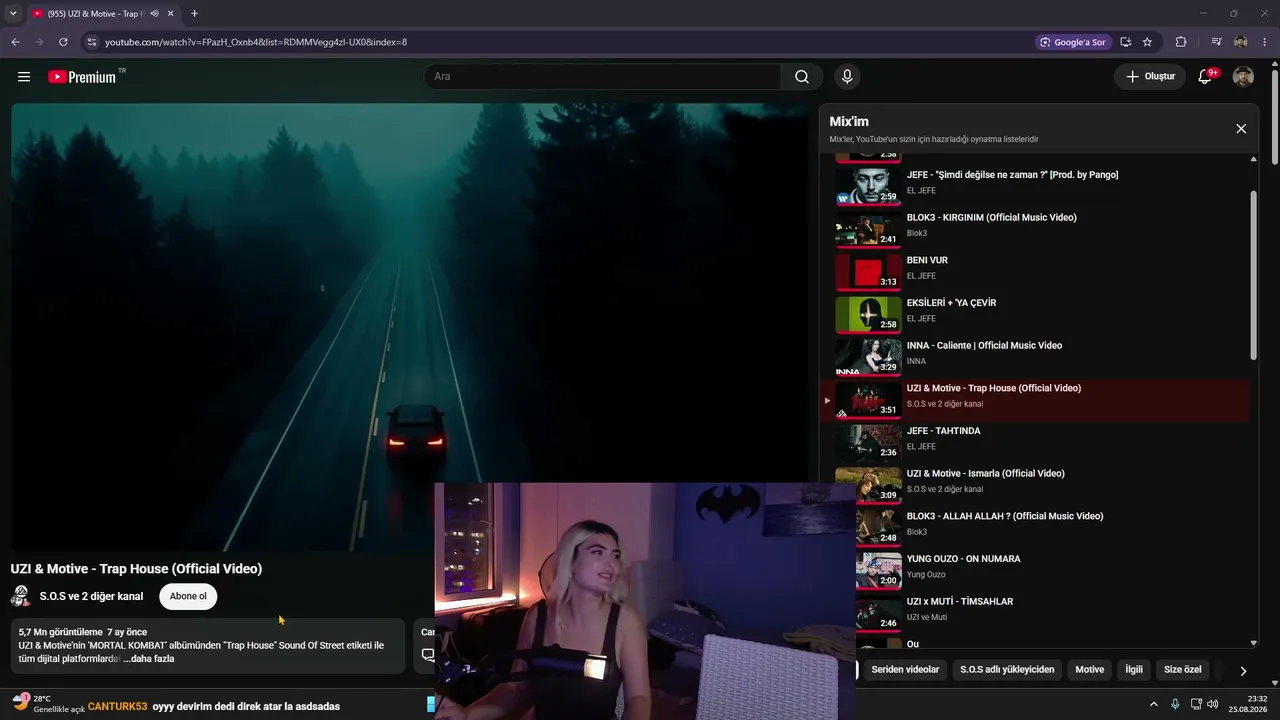Image resolution: width=1280 pixels, height=720 pixels.
Task: Open the S.O.S channel avatar
Action: (x=20, y=597)
